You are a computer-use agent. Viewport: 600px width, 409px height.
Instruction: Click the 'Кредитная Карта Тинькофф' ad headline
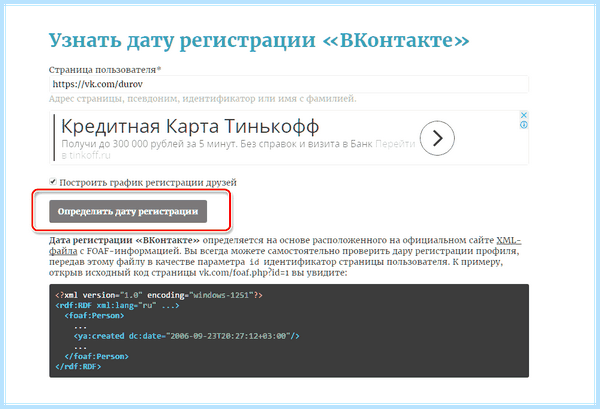click(190, 126)
